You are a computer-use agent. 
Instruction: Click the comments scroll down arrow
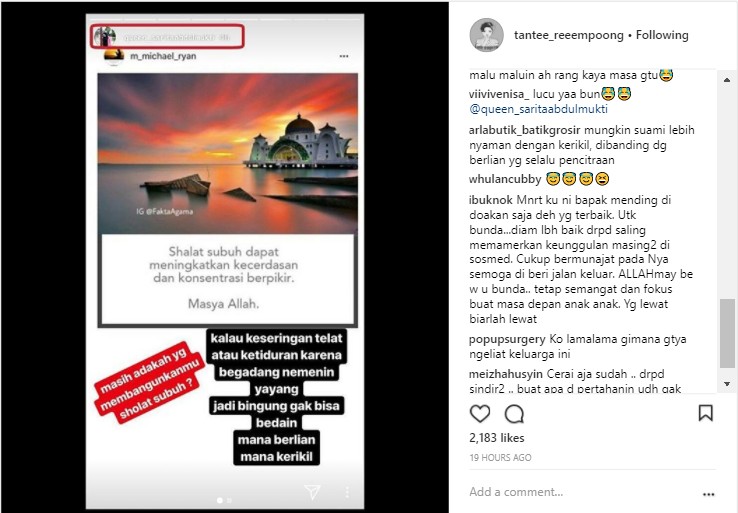[727, 384]
